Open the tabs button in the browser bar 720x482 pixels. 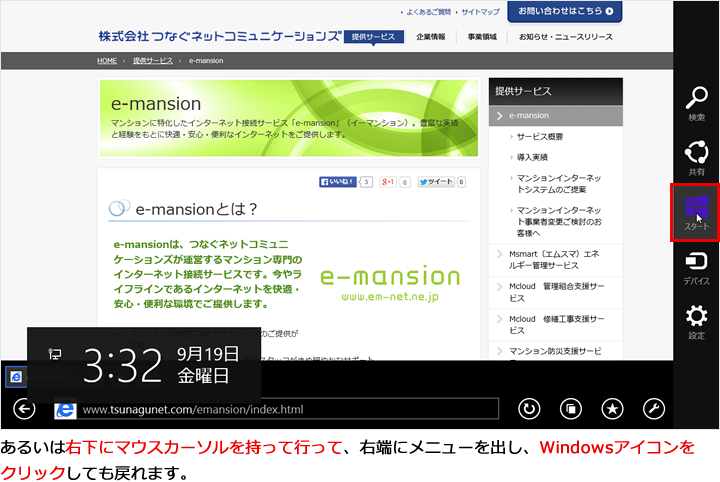click(x=571, y=409)
